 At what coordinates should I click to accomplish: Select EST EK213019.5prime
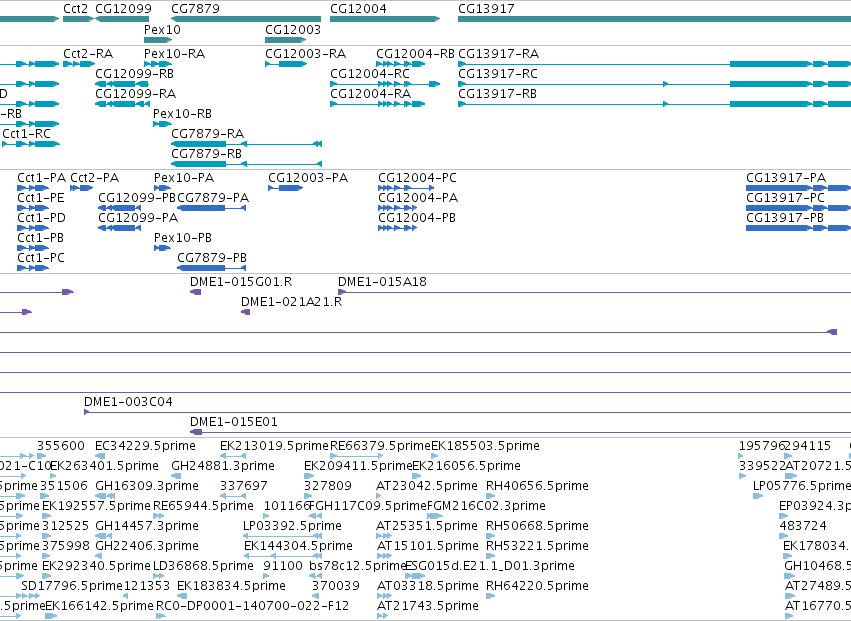274,446
